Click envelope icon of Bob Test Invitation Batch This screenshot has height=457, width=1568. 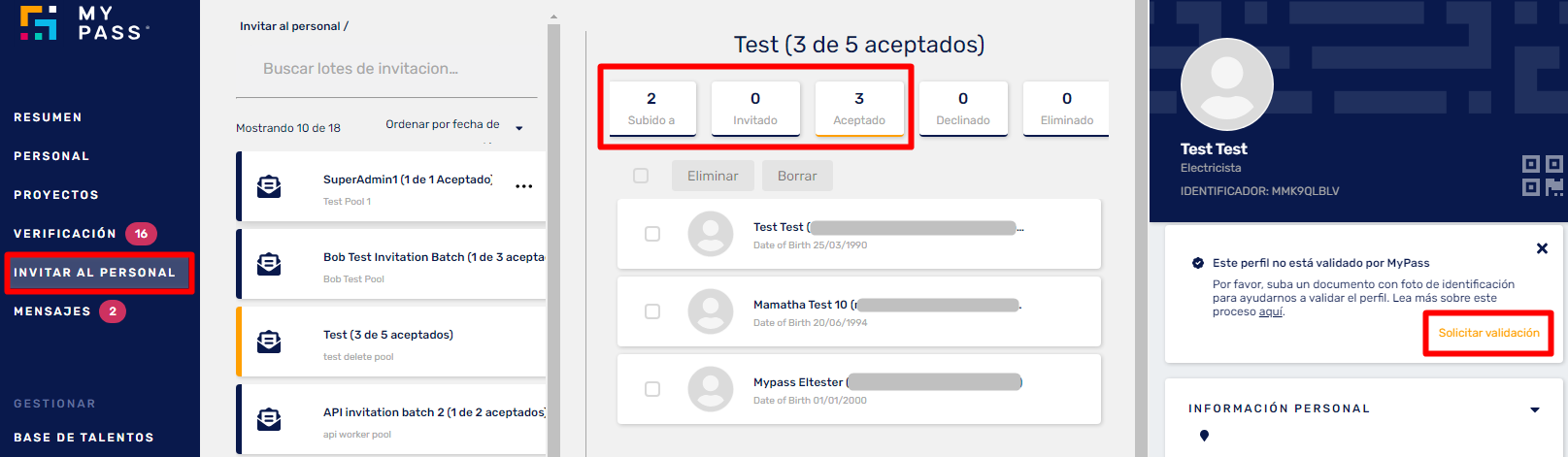[269, 264]
